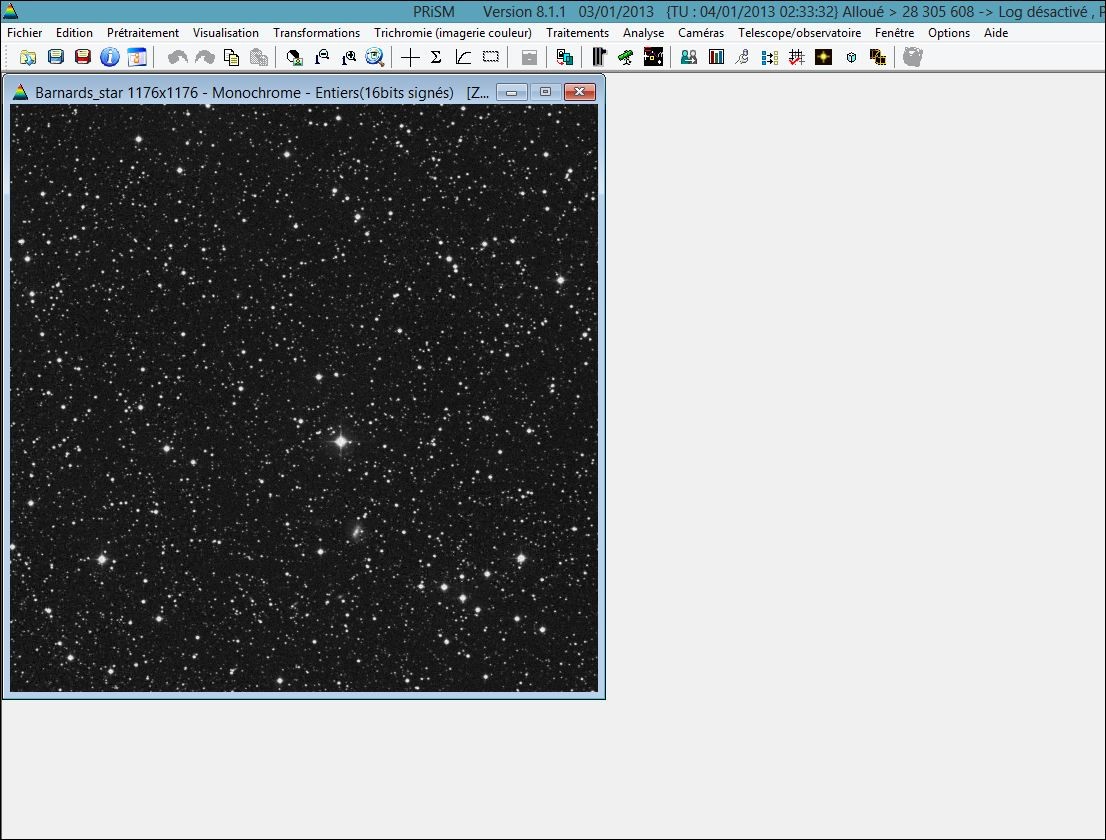The image size is (1106, 840).
Task: Click the blue save disk icon
Action: (x=56, y=57)
